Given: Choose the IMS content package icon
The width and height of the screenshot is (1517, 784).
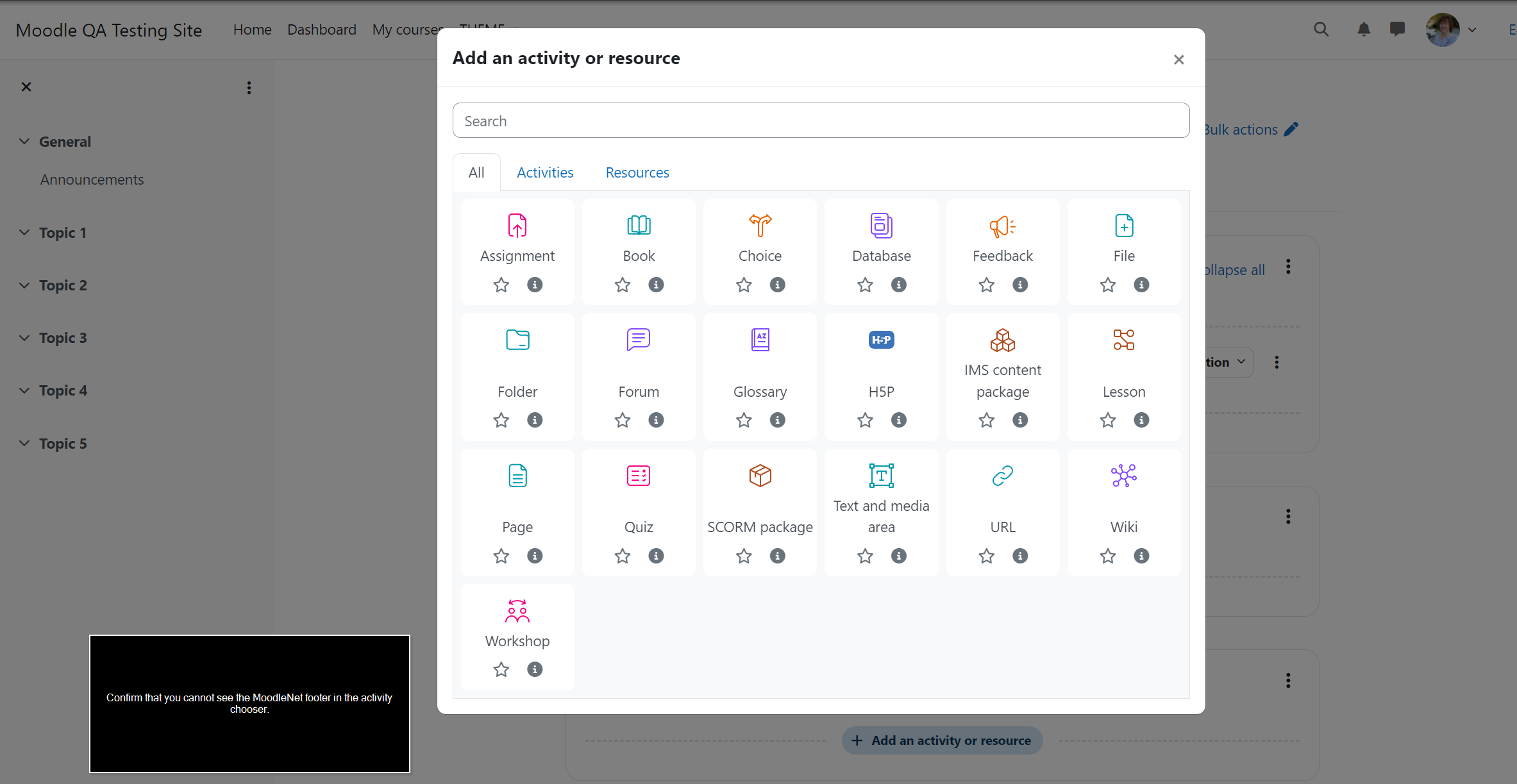Looking at the screenshot, I should [1002, 340].
